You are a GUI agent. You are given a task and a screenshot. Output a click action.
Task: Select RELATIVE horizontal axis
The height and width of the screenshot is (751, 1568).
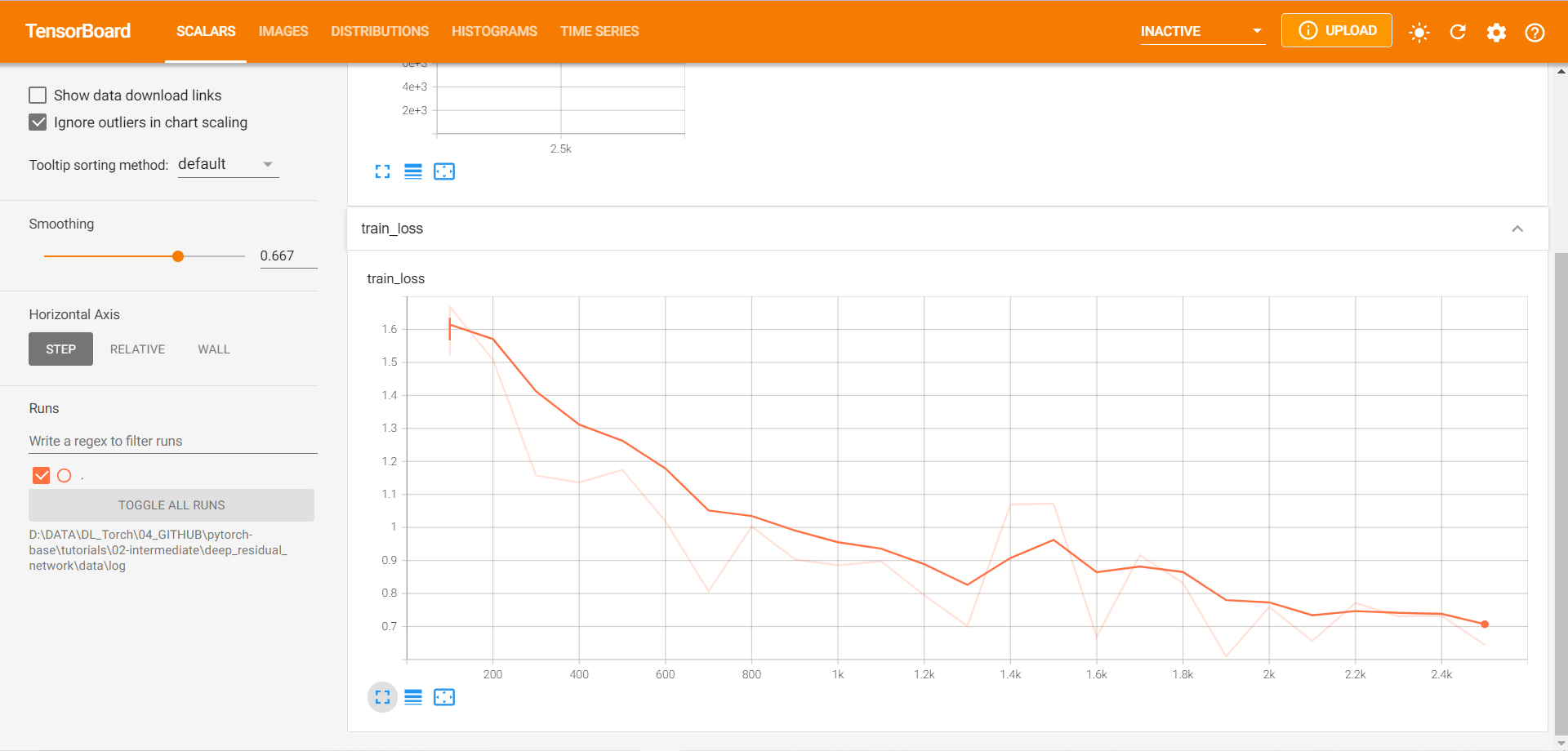pos(137,349)
